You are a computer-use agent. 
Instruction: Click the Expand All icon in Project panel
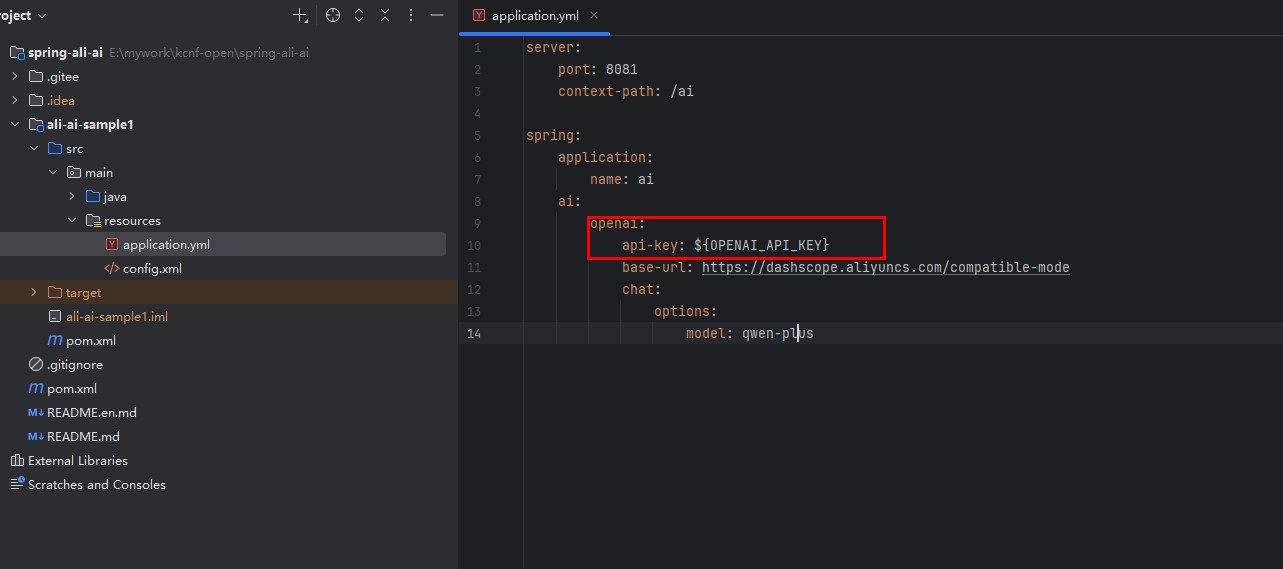tap(359, 16)
